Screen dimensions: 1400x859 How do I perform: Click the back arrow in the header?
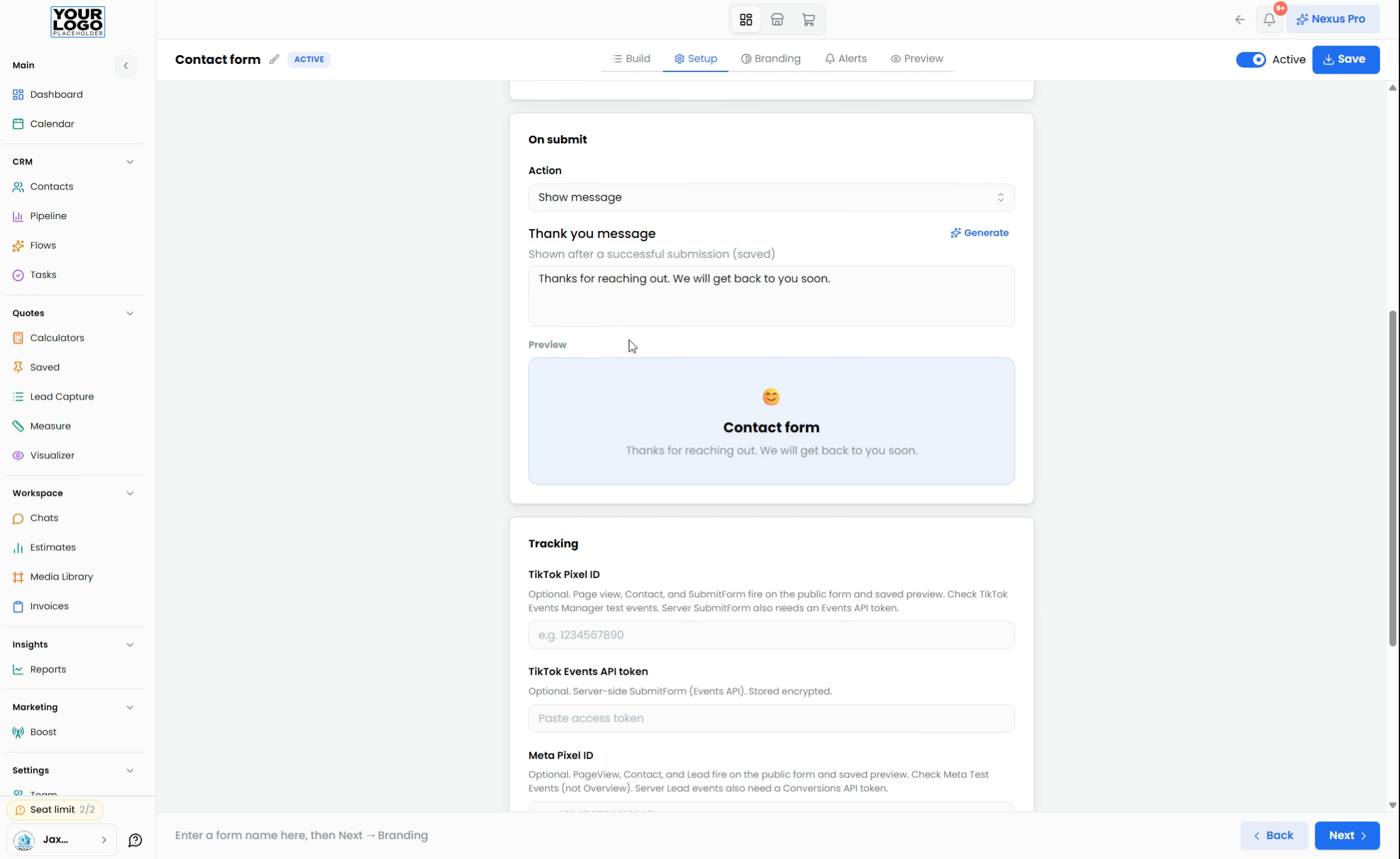coord(1240,19)
